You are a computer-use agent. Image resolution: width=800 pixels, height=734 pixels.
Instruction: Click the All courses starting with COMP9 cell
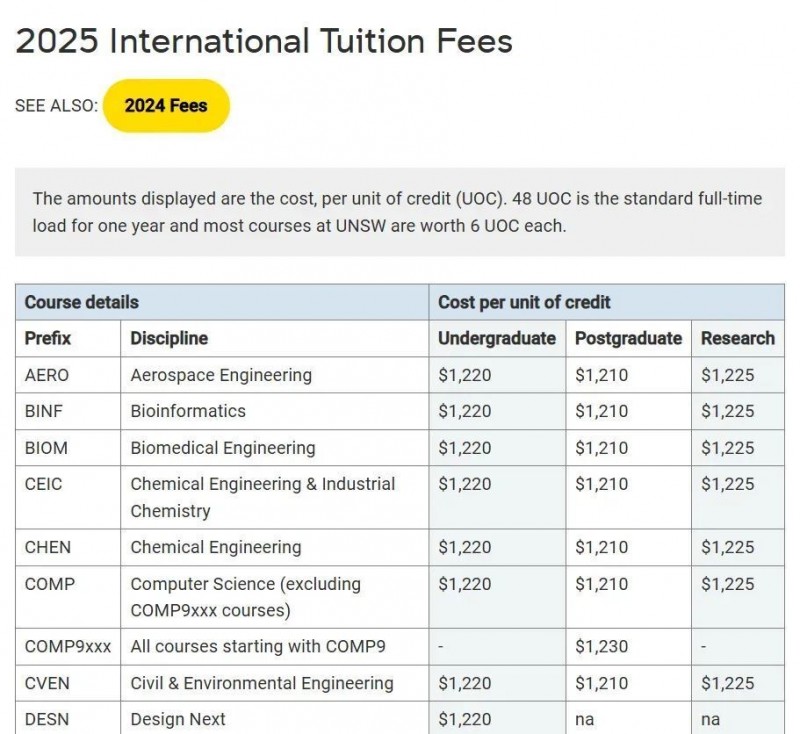tap(274, 646)
